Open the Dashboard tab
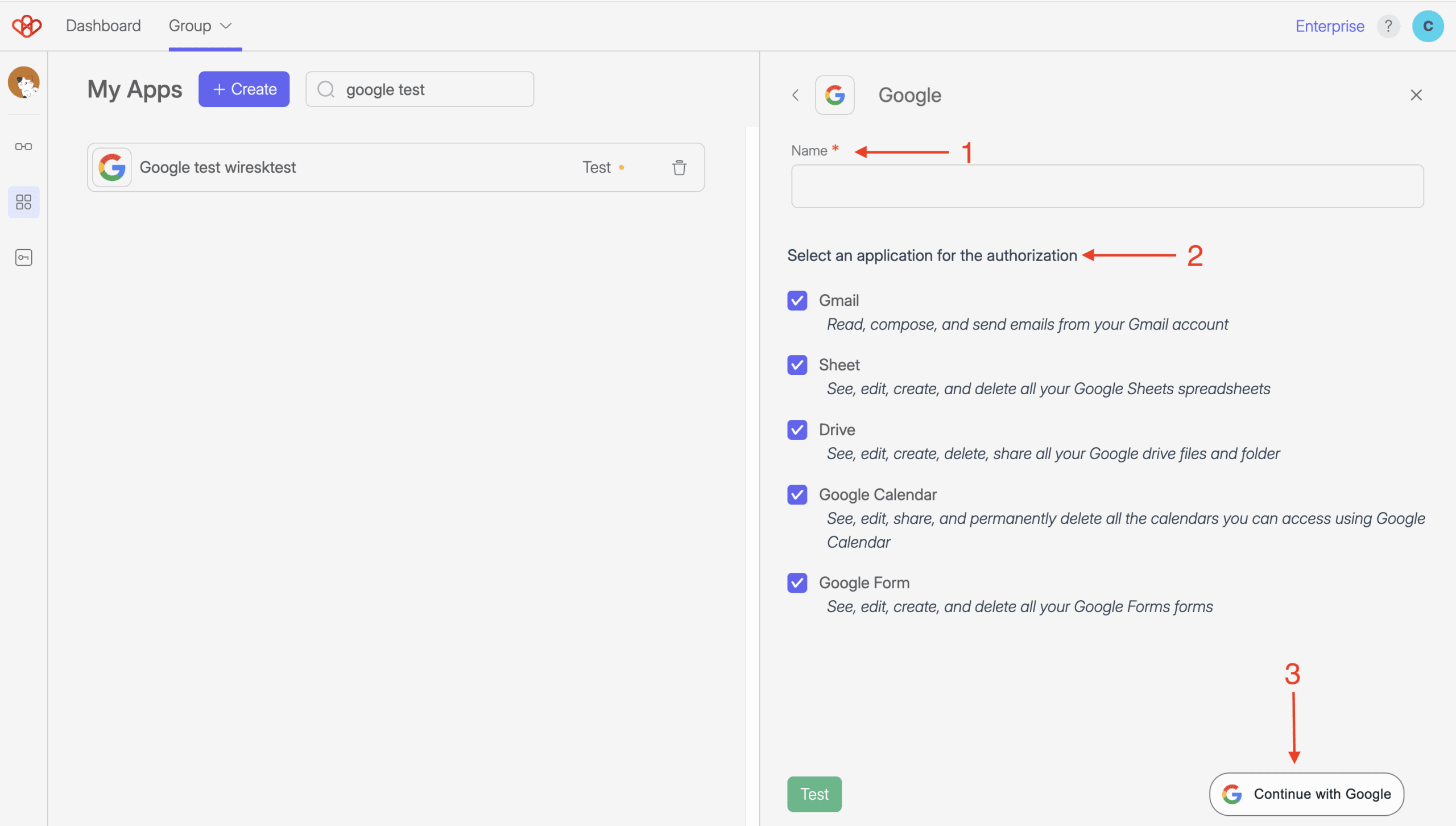The height and width of the screenshot is (826, 1456). (103, 26)
